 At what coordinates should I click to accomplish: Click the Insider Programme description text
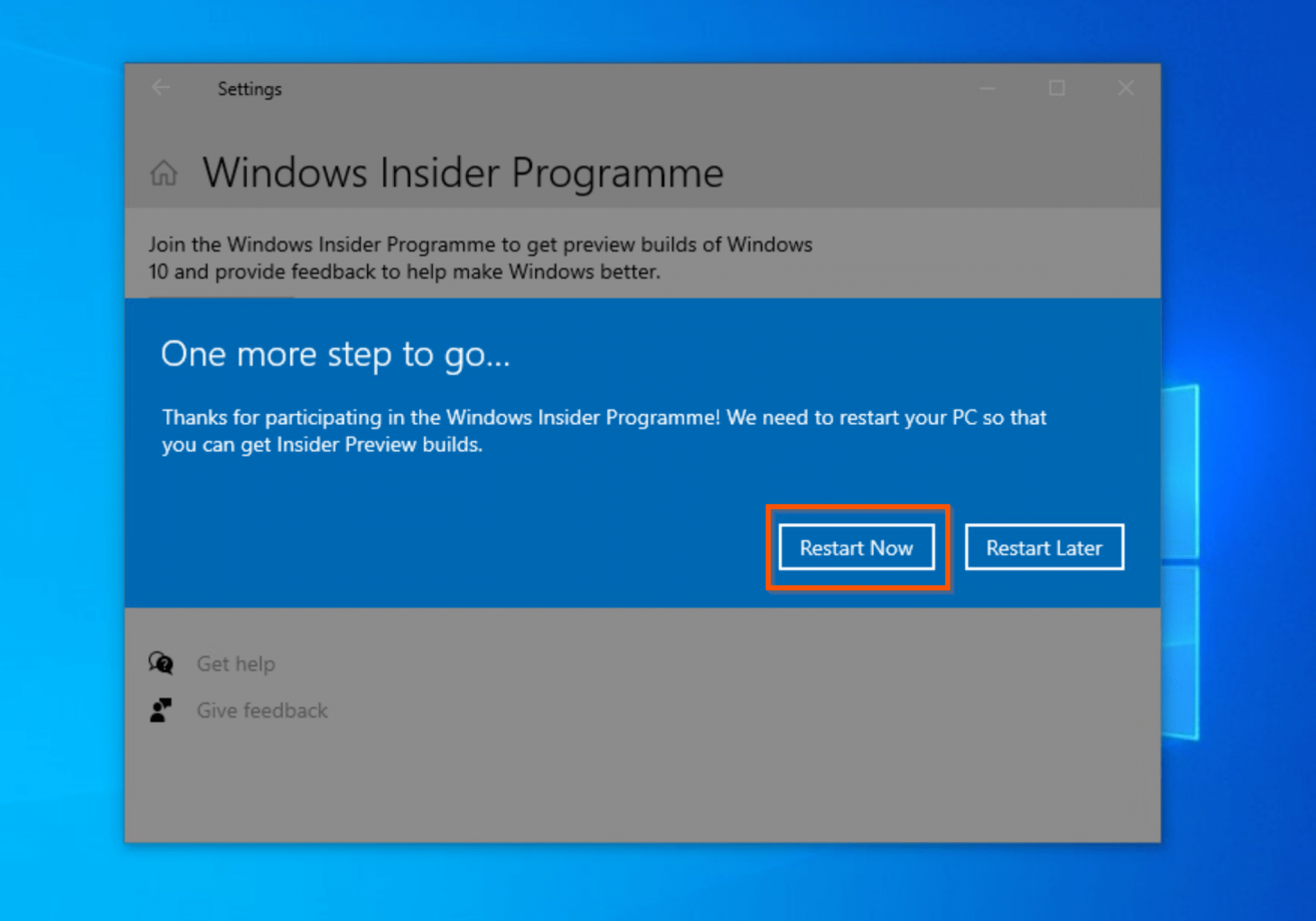(x=481, y=257)
